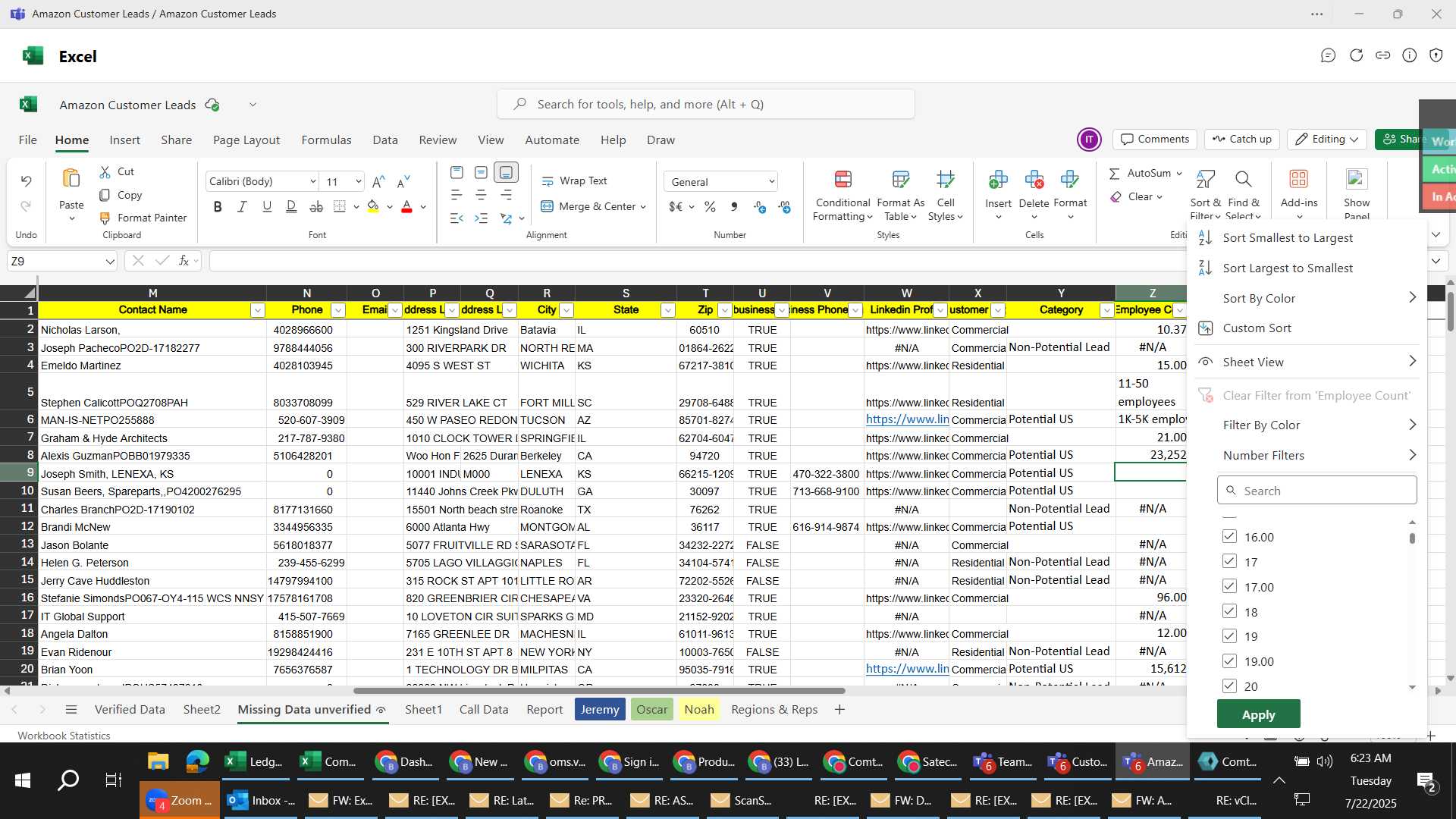Click the Name Box showing Z9
Viewport: 1456px width, 819px height.
click(62, 261)
